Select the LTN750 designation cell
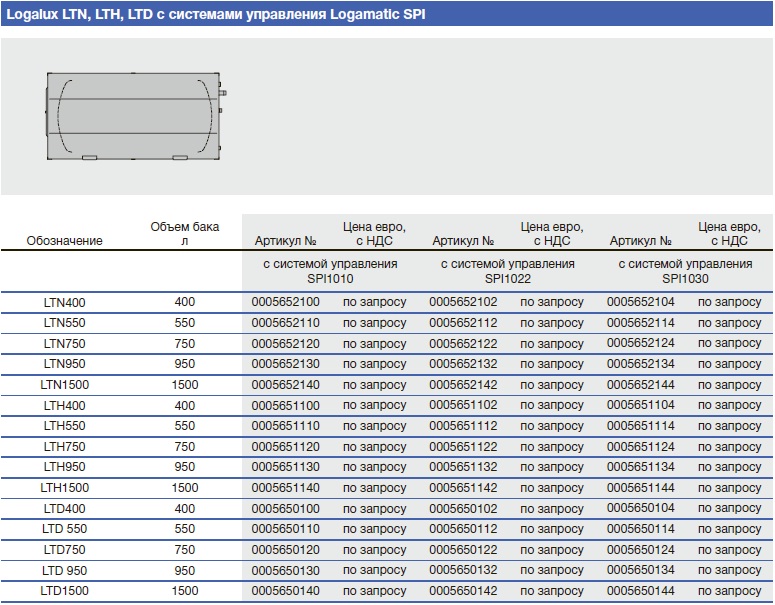 [x=64, y=344]
